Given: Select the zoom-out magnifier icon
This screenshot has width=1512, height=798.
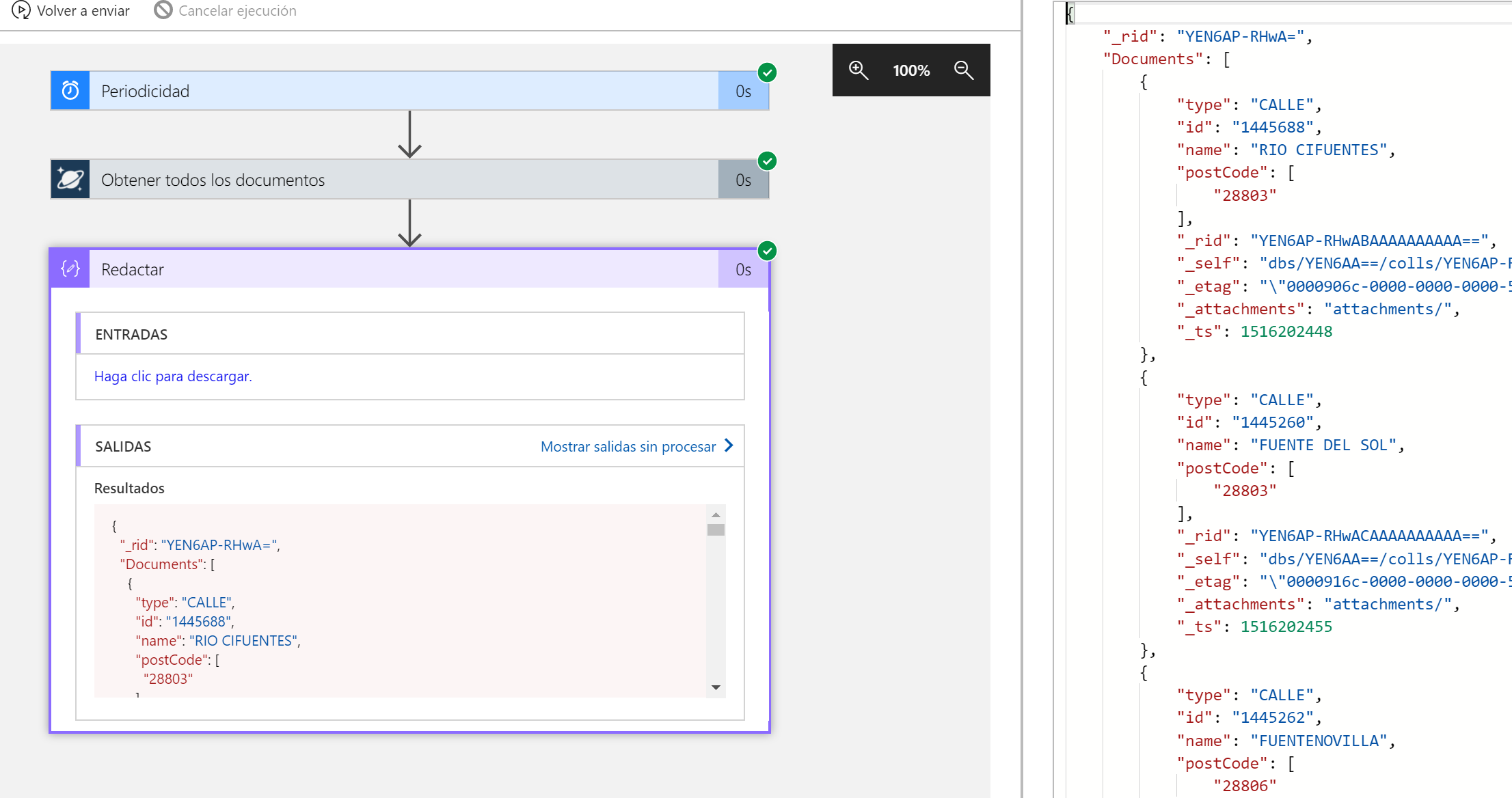Looking at the screenshot, I should 964,70.
